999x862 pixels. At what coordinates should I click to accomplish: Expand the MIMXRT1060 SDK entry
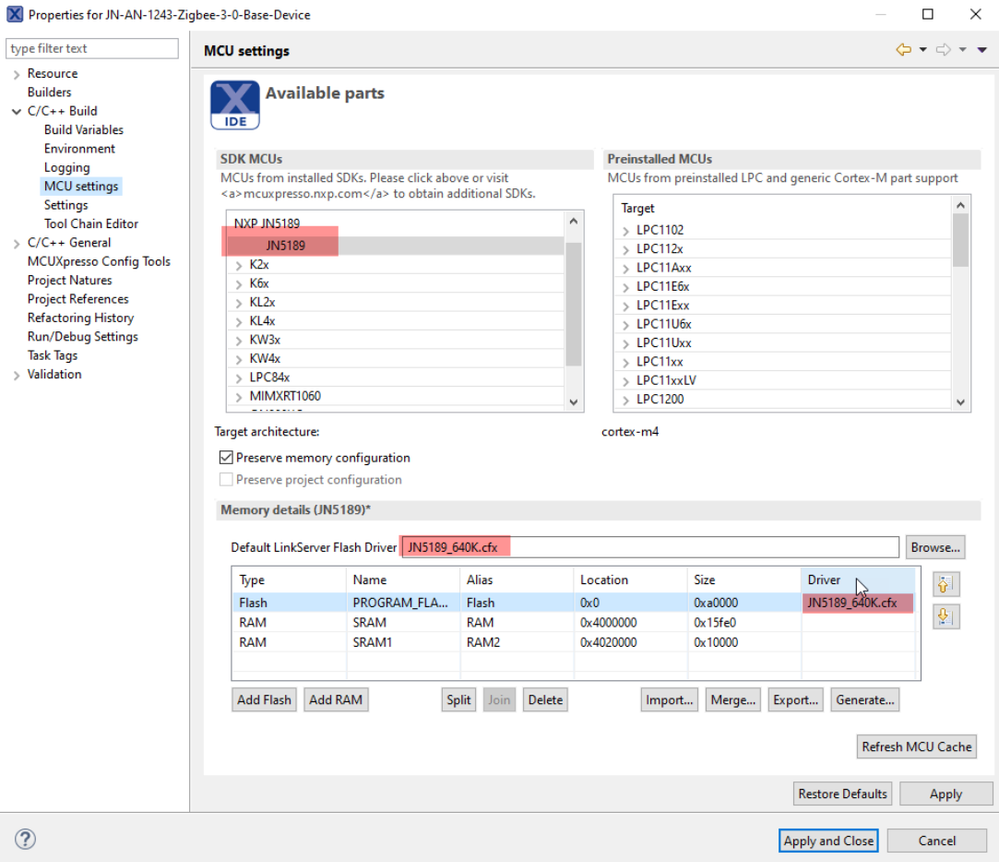tap(239, 397)
